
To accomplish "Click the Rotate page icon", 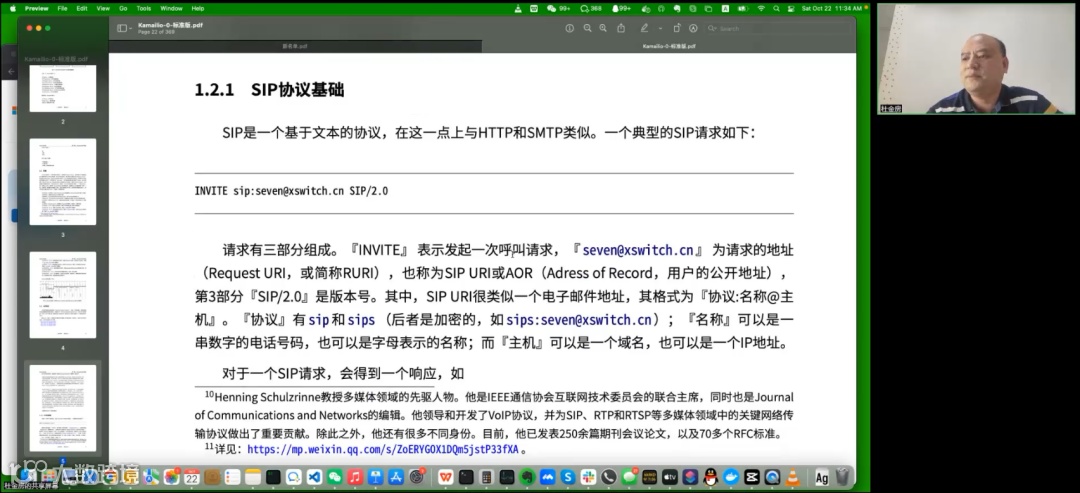I will 676,28.
